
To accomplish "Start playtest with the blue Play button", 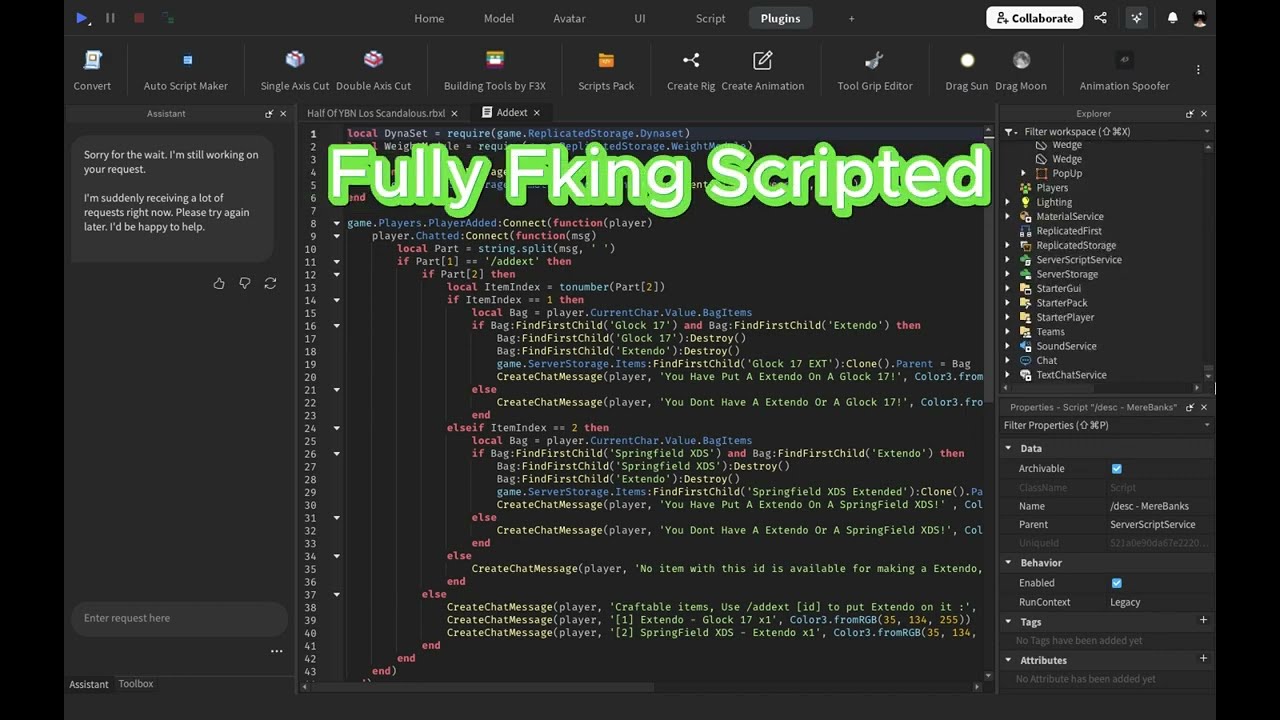I will (x=82, y=18).
